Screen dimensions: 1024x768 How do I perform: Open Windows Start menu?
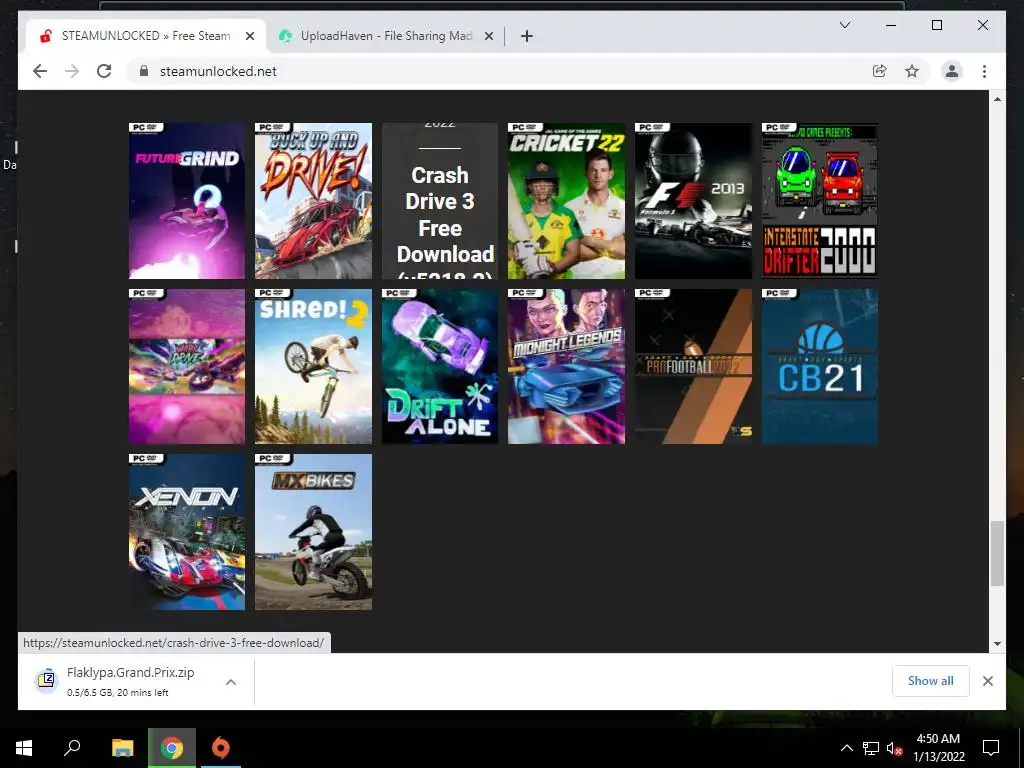(x=24, y=748)
